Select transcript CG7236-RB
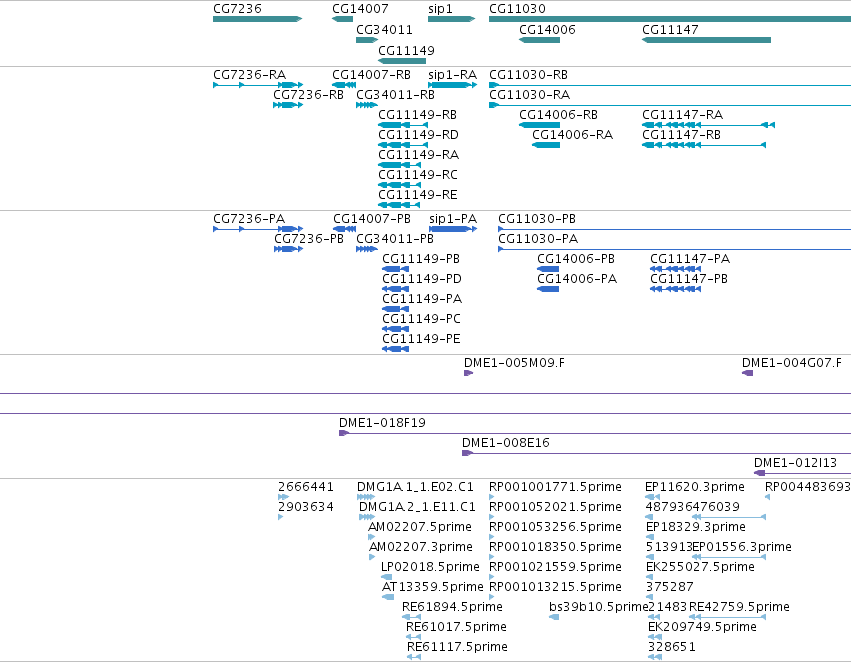Screen dimensions: 851x662 pyautogui.click(x=288, y=105)
